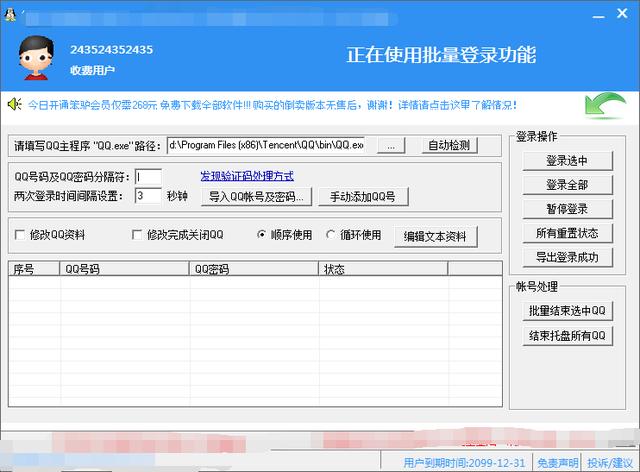Enable 修改完成关闭QQ checkbox
The height and width of the screenshot is (472, 640).
(137, 235)
